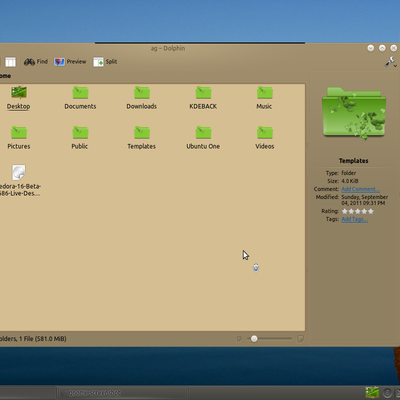Click the Templates title in info panel

point(354,161)
